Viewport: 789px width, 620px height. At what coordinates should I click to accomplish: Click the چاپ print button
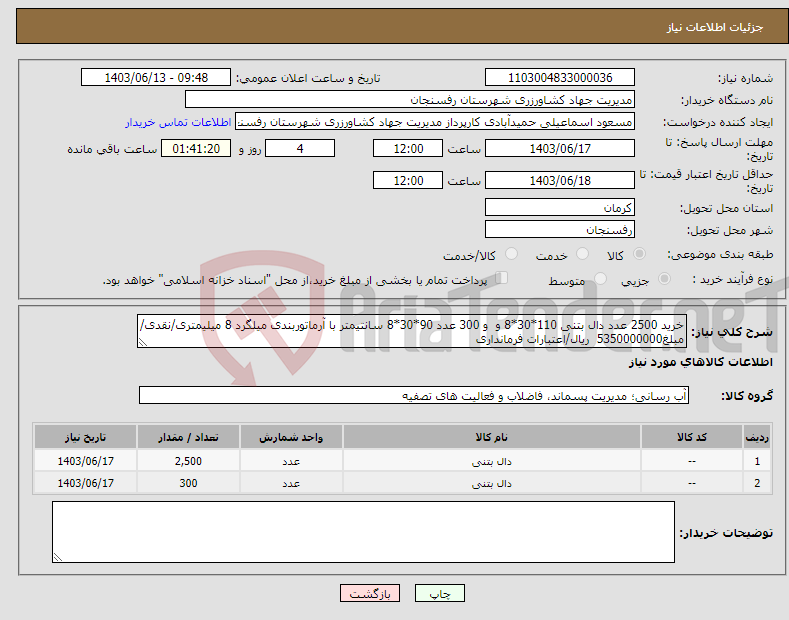440,593
